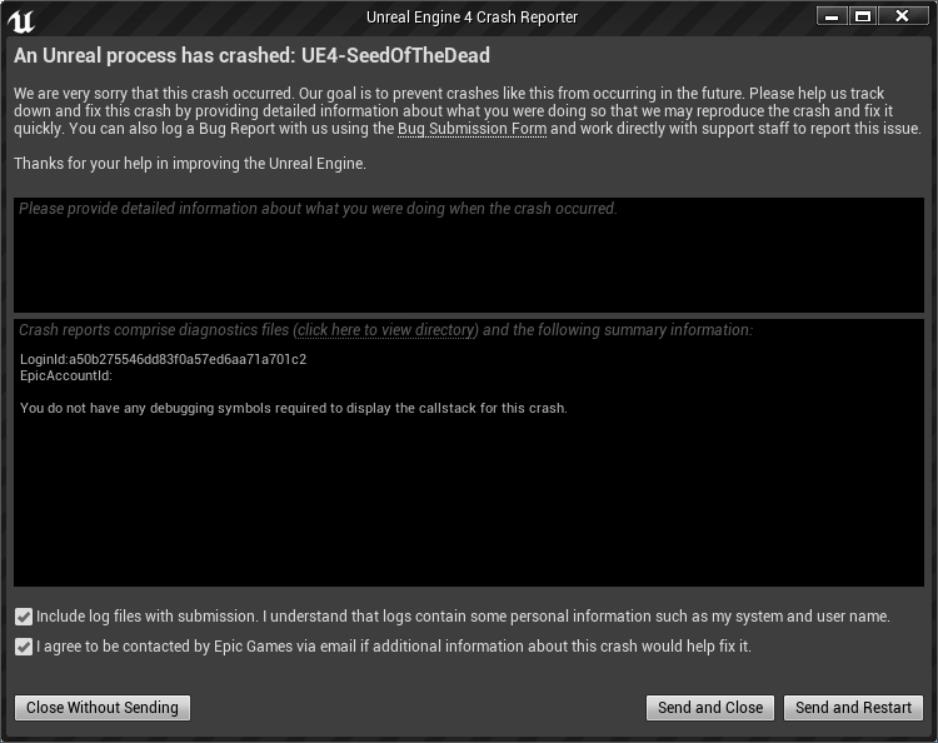Select the LoginId line in the summary
Viewport: 938px width, 743px height.
coord(163,360)
